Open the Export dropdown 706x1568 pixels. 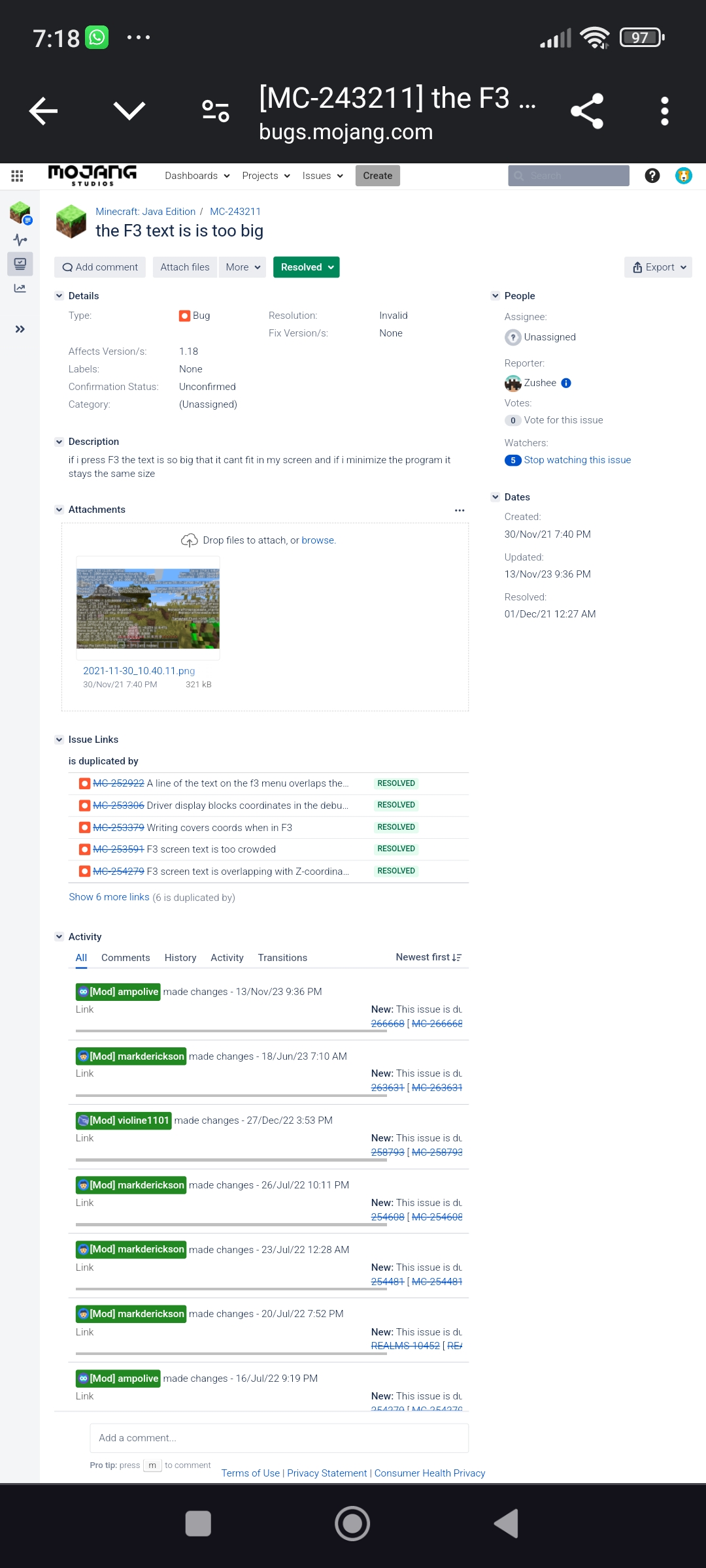pos(658,267)
